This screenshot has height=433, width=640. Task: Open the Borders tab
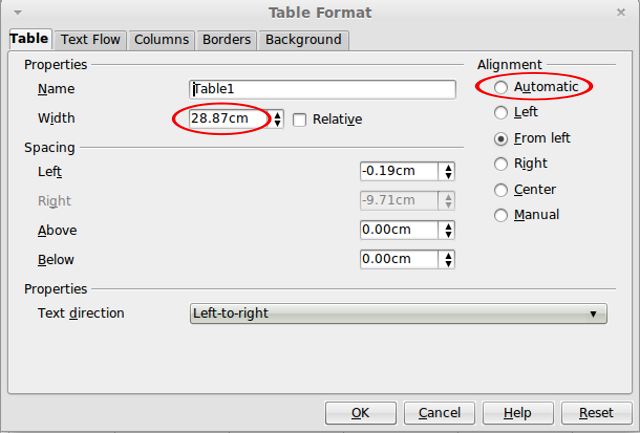point(226,40)
